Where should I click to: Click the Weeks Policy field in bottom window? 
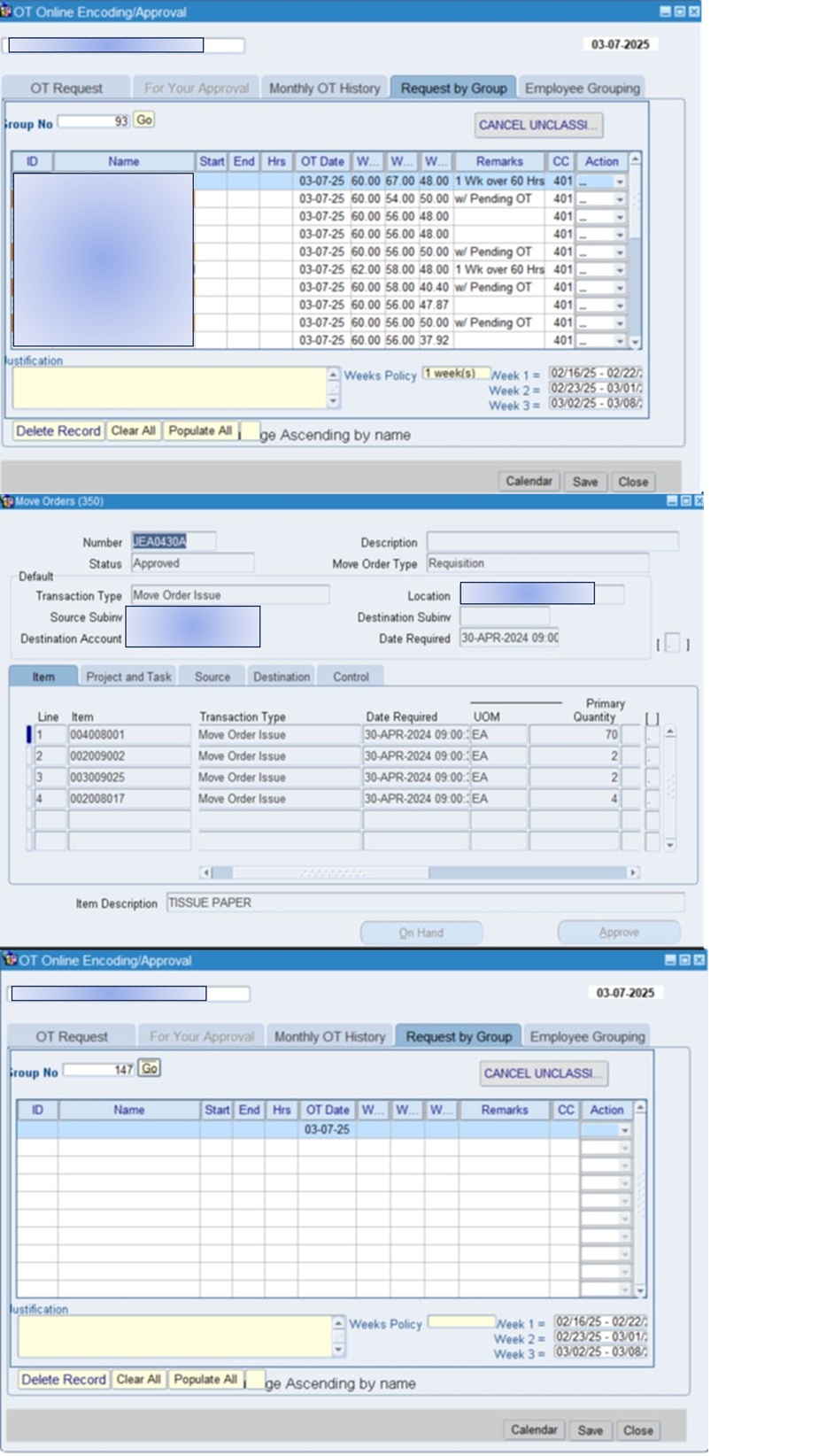(x=461, y=1321)
